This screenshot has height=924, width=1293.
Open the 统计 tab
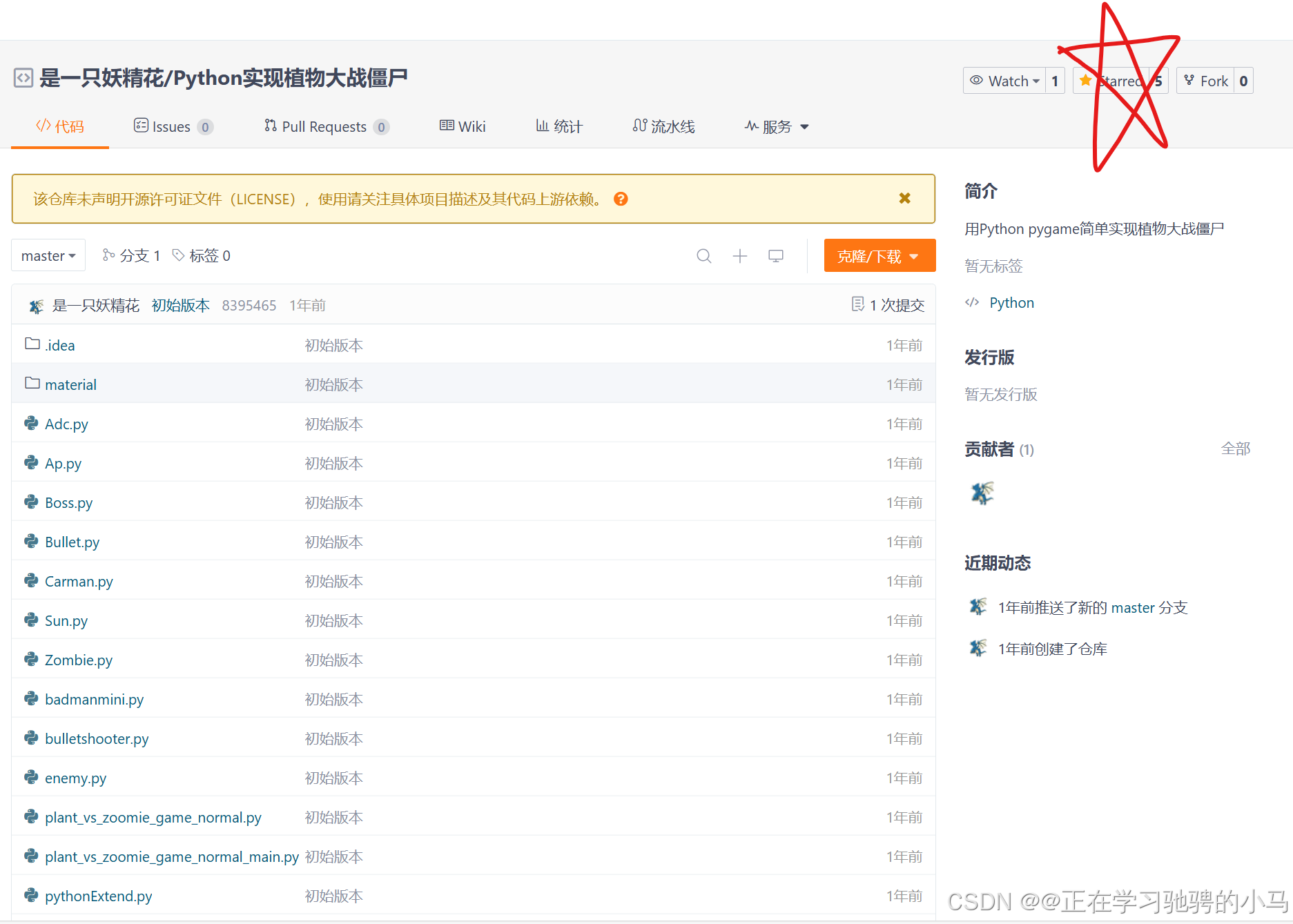[x=559, y=126]
